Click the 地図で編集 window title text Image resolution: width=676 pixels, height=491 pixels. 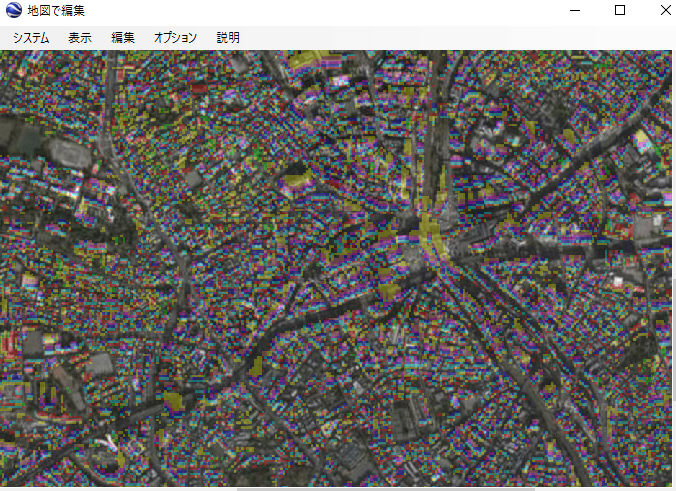click(x=56, y=11)
